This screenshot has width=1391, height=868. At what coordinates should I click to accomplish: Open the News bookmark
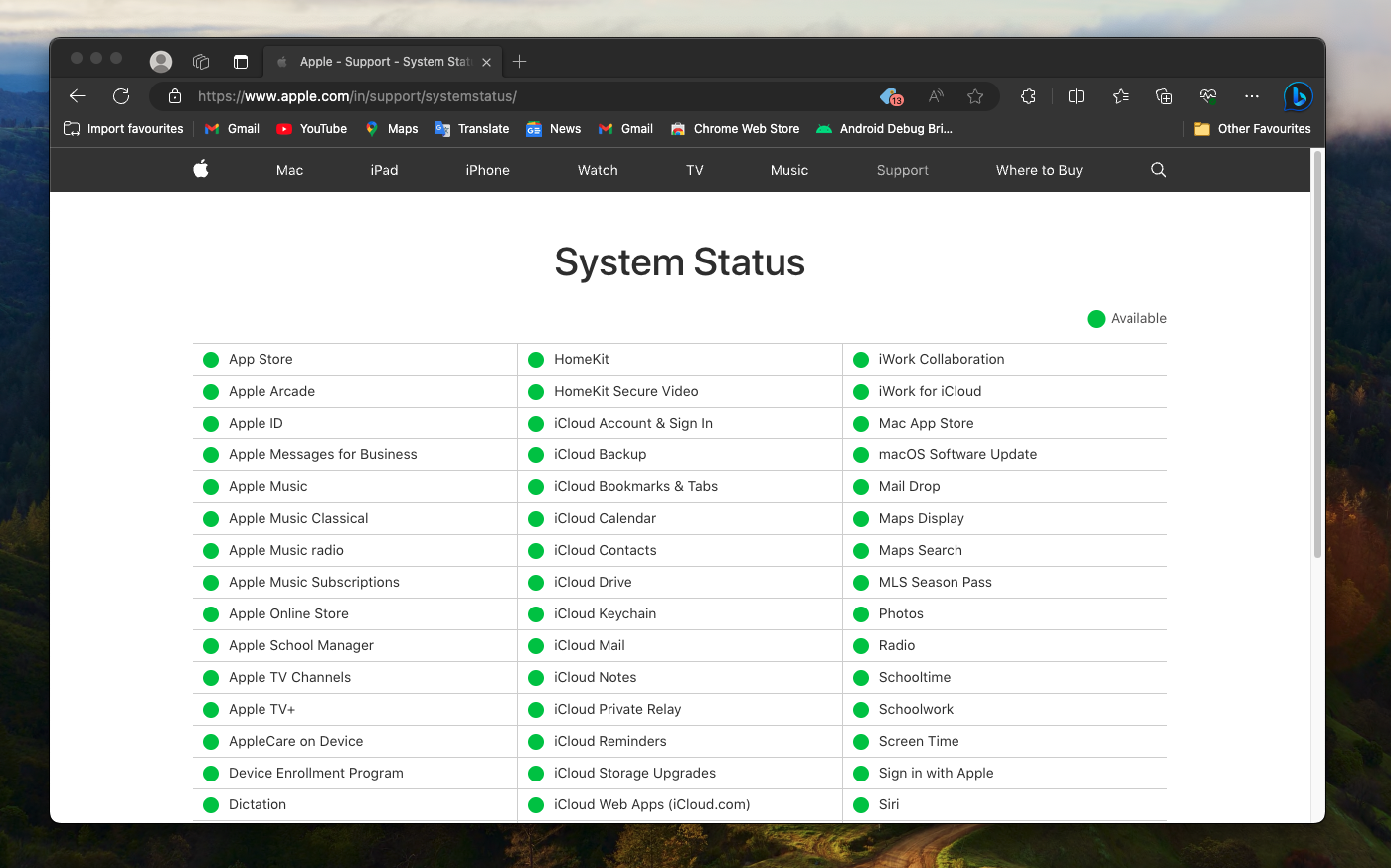[x=554, y=129]
